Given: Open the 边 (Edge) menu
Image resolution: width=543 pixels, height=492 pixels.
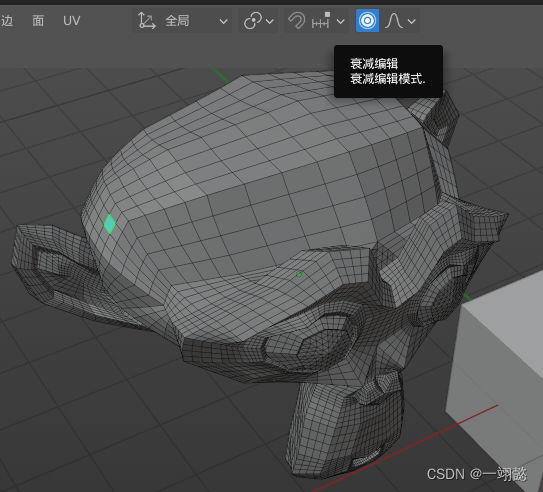Looking at the screenshot, I should pos(7,21).
